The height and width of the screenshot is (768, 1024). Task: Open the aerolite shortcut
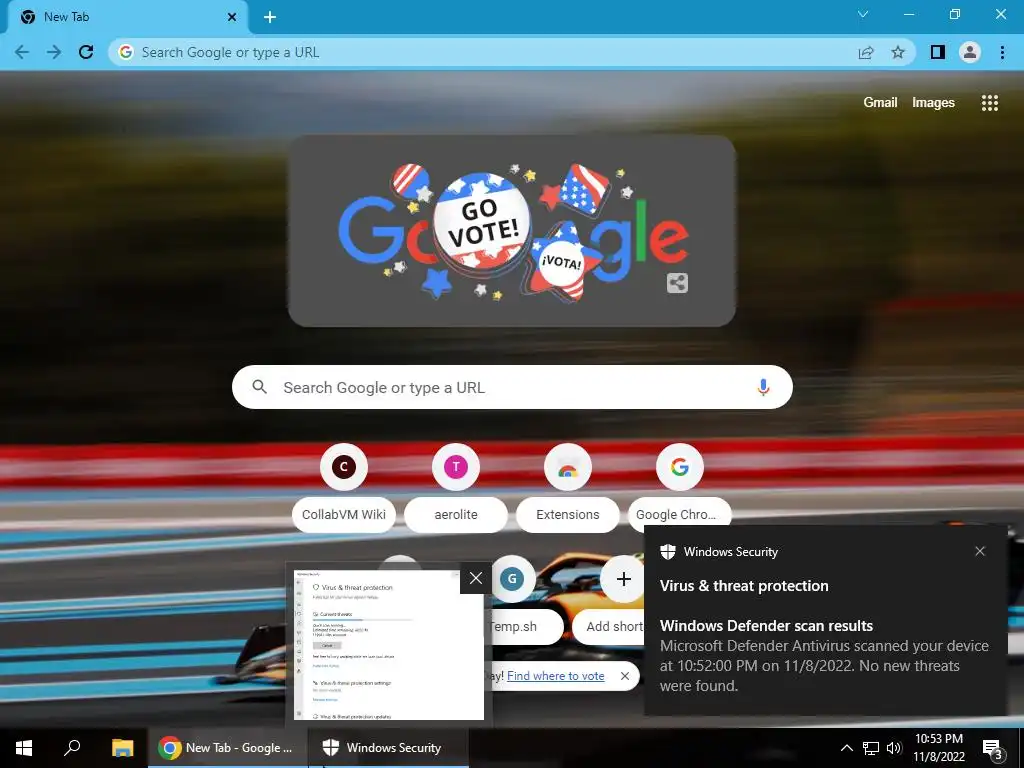[x=456, y=487]
